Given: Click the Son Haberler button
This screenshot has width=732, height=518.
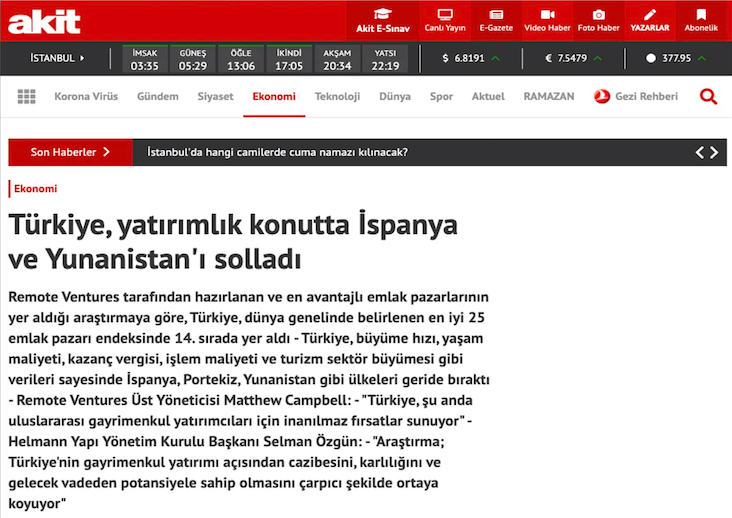Looking at the screenshot, I should click(70, 152).
